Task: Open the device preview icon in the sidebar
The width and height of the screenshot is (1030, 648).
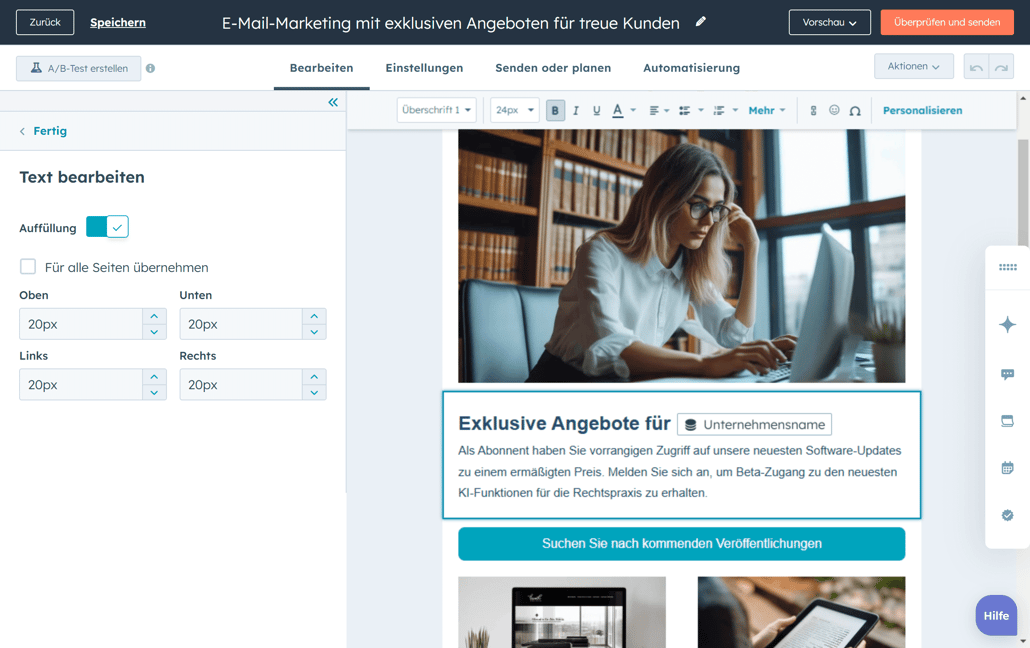Action: (1007, 420)
